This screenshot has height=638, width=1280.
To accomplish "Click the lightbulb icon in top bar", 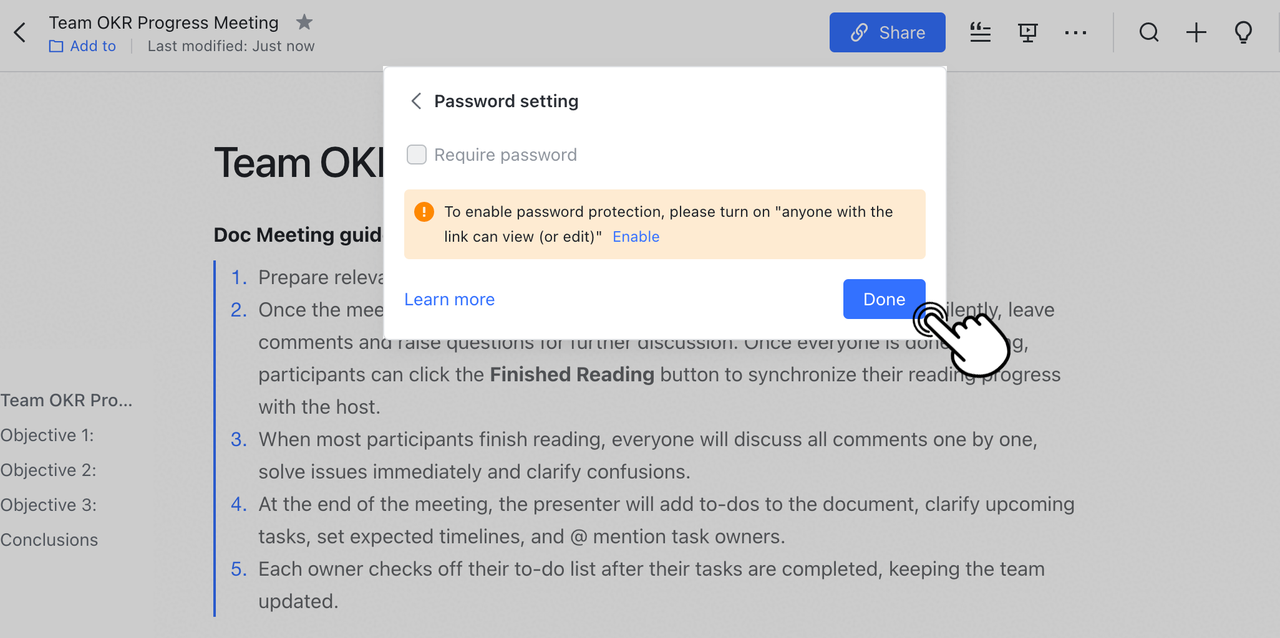I will [x=1243, y=33].
